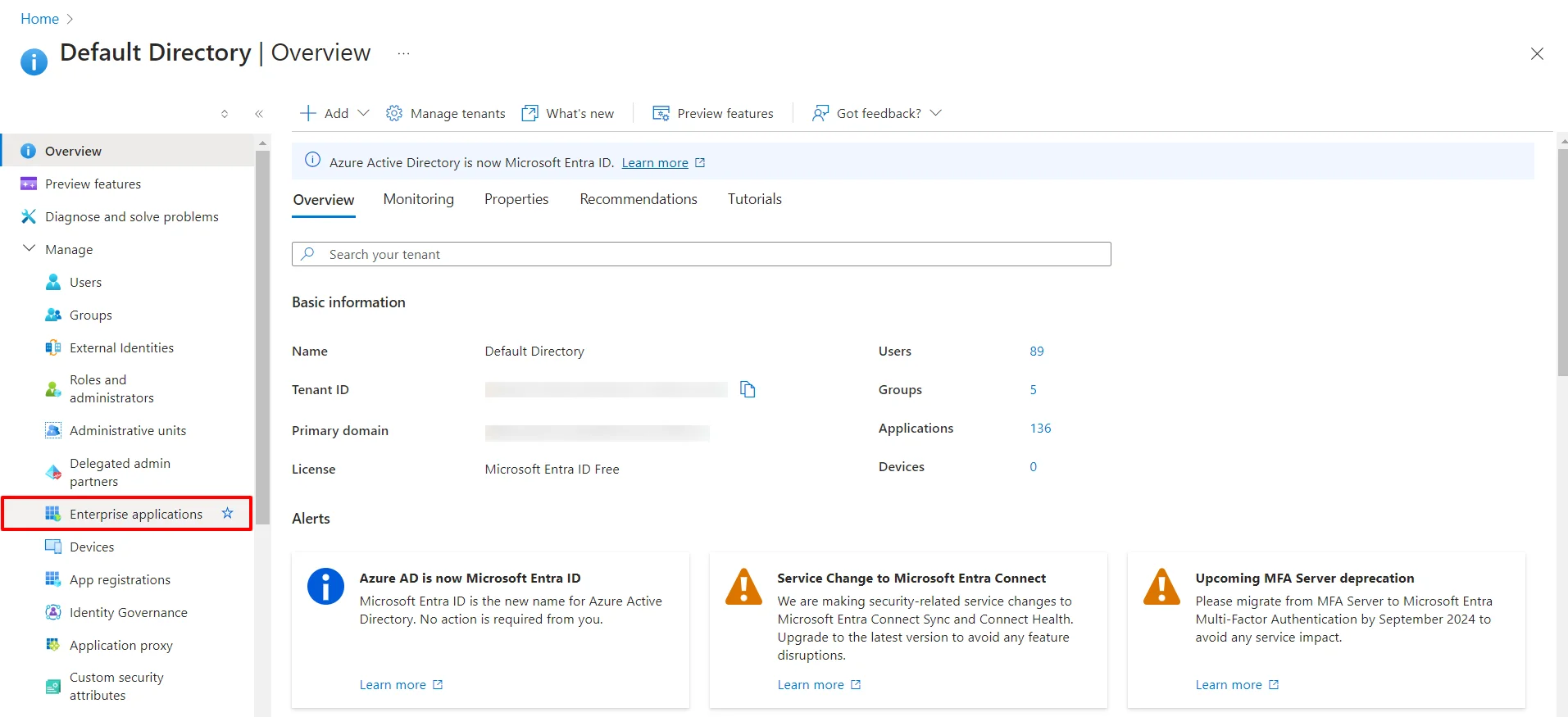The width and height of the screenshot is (1568, 717).
Task: Click the sidebar vertical scrollbar
Action: coord(262,336)
